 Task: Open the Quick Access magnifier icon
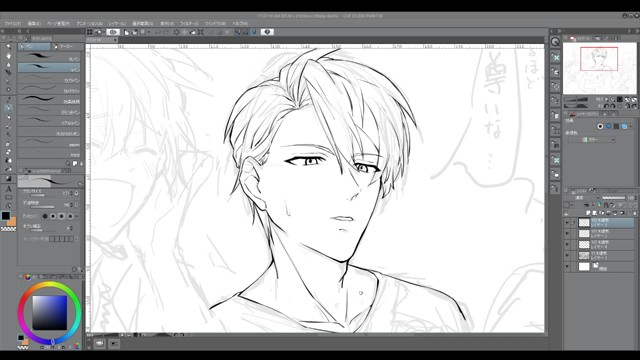[x=555, y=42]
